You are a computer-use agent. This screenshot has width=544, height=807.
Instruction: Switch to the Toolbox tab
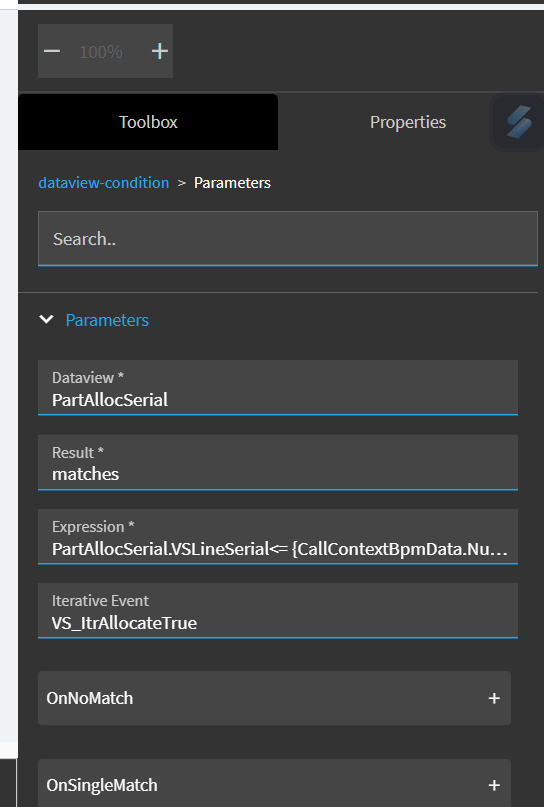click(148, 122)
